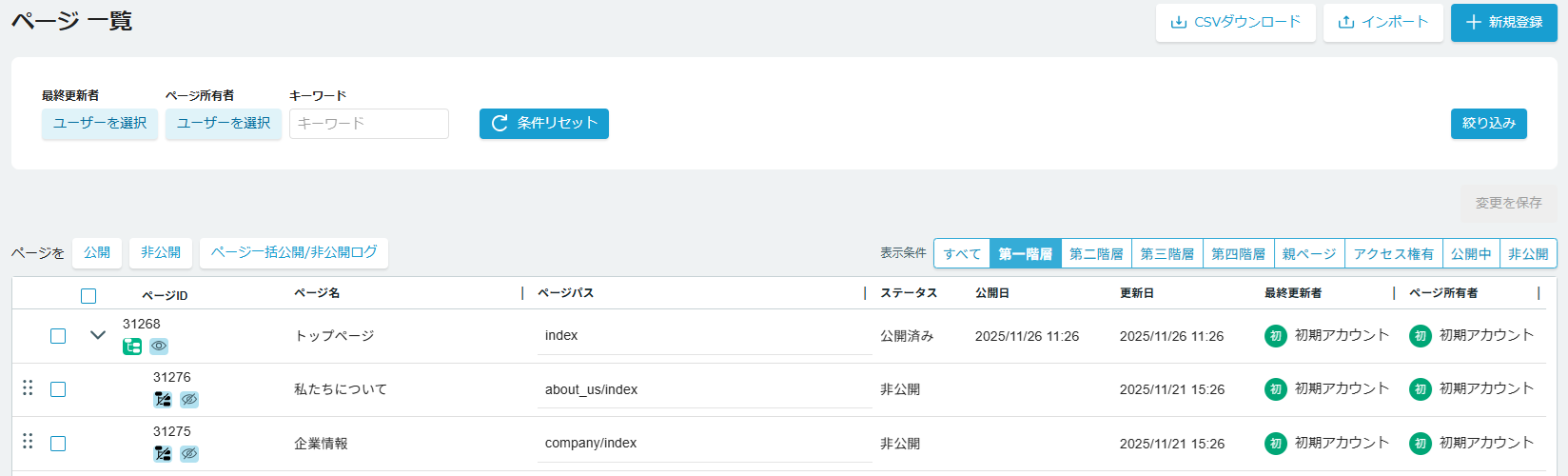Click the crossed-out eye icon for page 31276
The height and width of the screenshot is (476, 1568).
(x=189, y=400)
